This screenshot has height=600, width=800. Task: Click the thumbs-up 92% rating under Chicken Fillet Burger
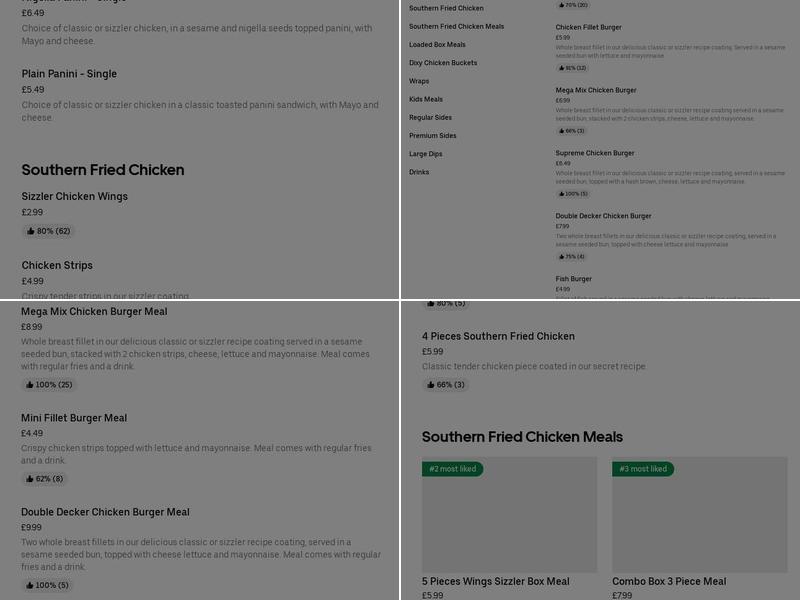pyautogui.click(x=572, y=68)
